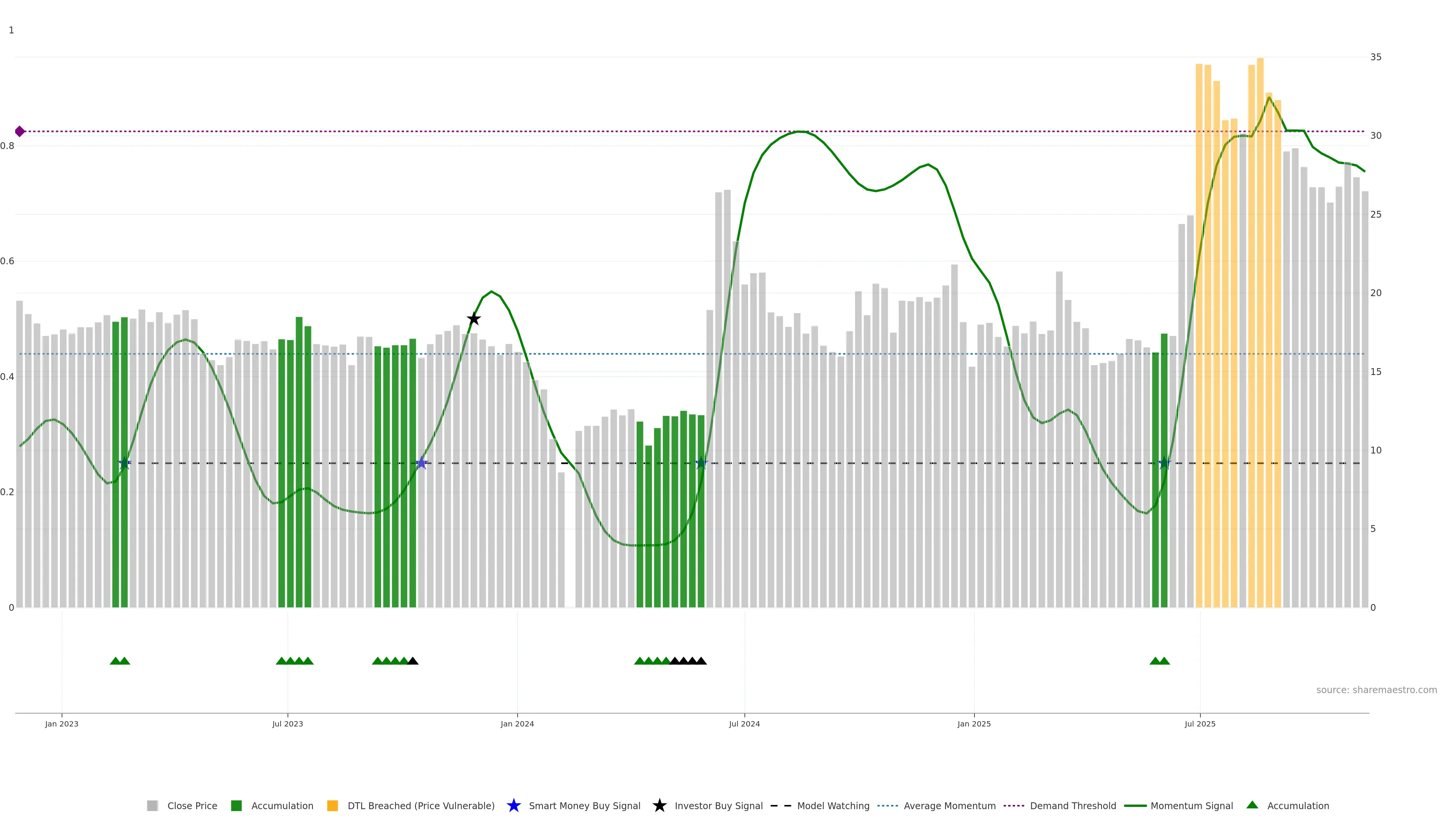The image size is (1456, 819).
Task: Click the Jul 2024 axis label
Action: pyautogui.click(x=744, y=723)
